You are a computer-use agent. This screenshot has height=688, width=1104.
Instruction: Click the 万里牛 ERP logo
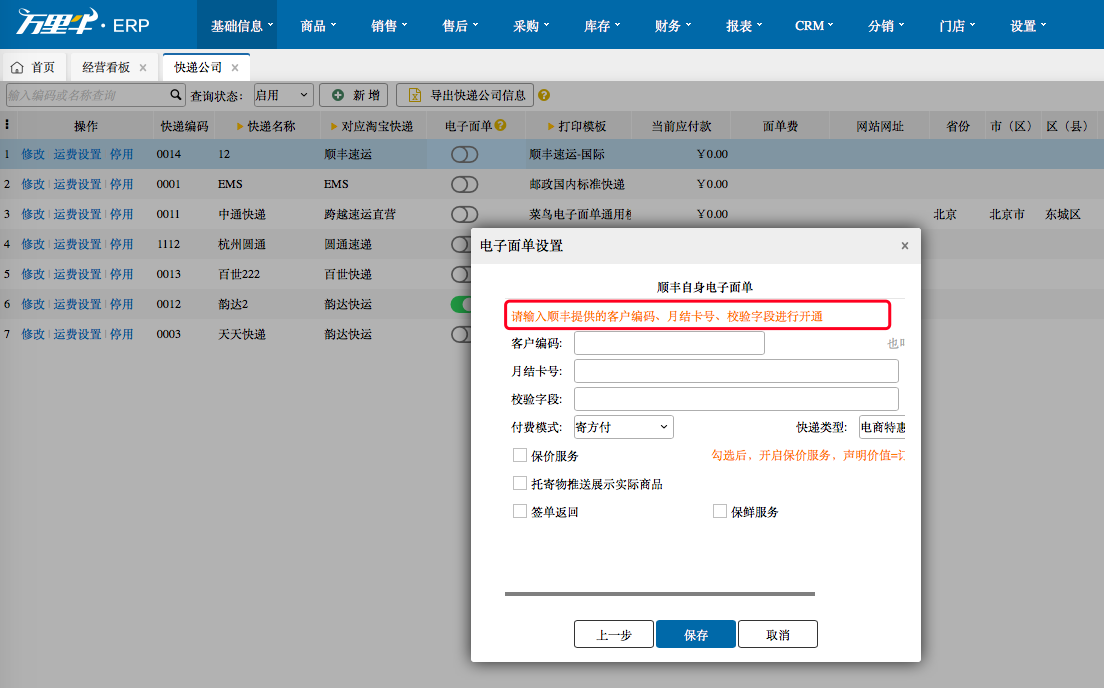pyautogui.click(x=83, y=23)
